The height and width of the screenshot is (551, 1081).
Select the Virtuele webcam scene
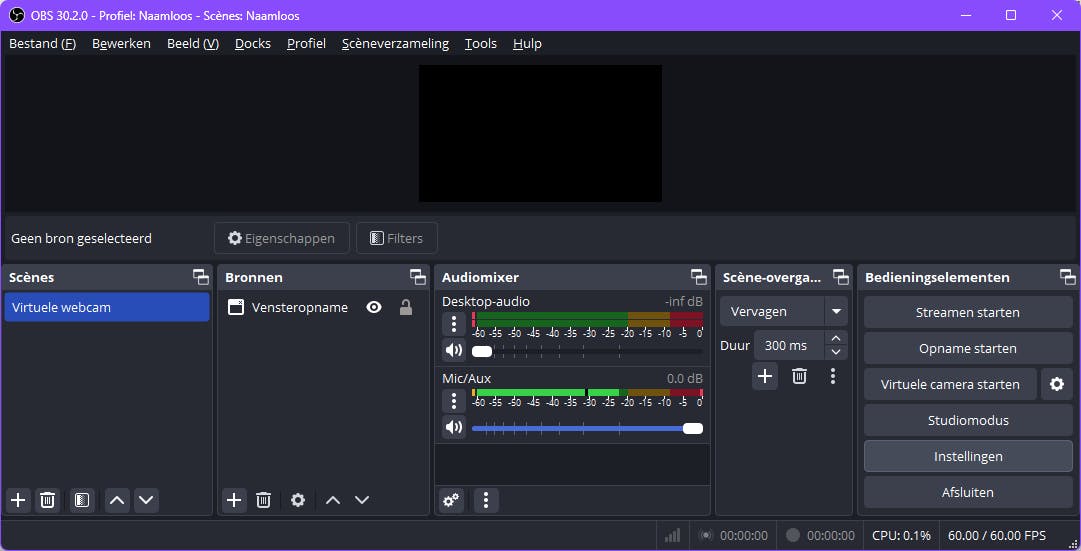point(107,308)
